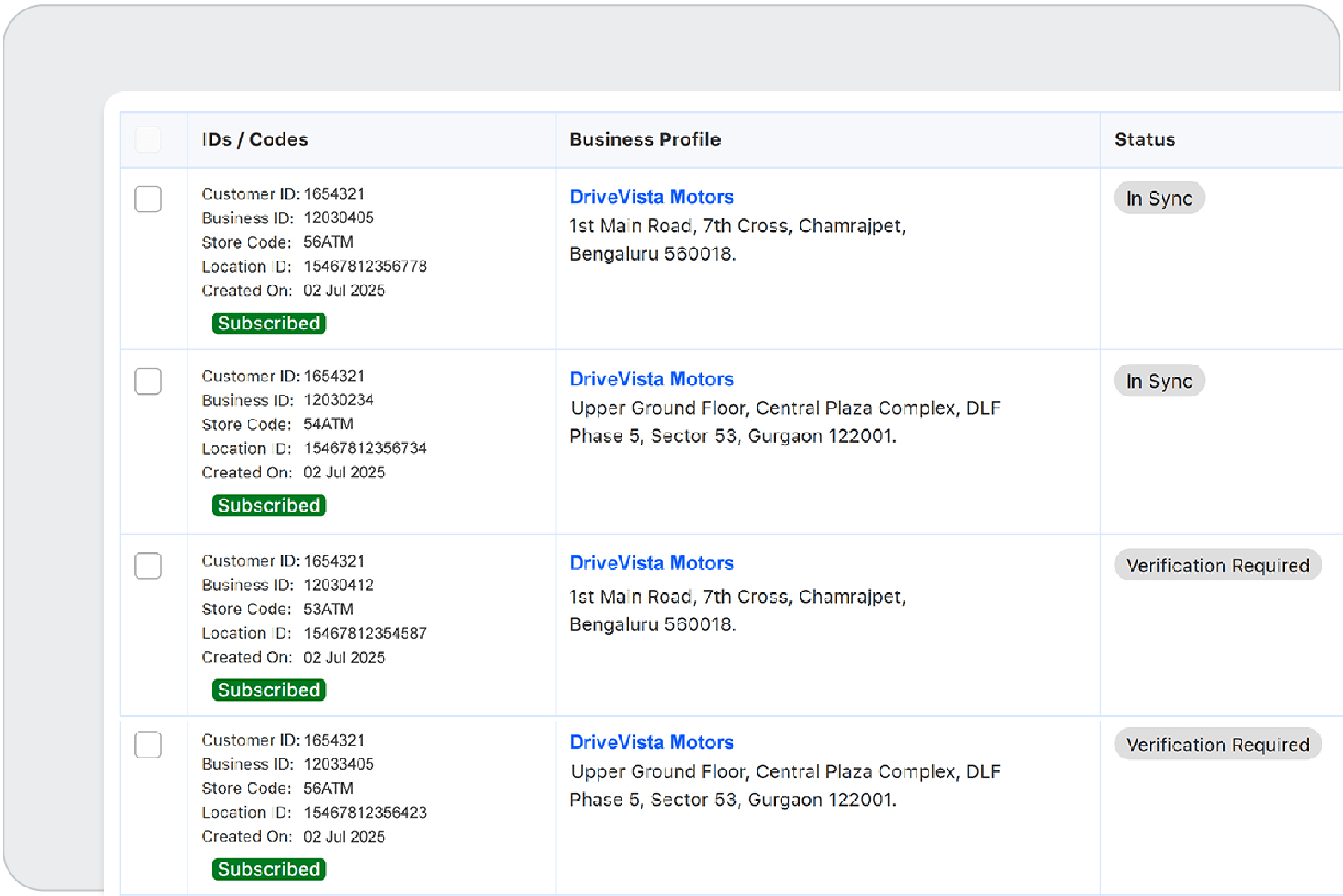Toggle the select-all checkbox in table header

click(x=148, y=139)
